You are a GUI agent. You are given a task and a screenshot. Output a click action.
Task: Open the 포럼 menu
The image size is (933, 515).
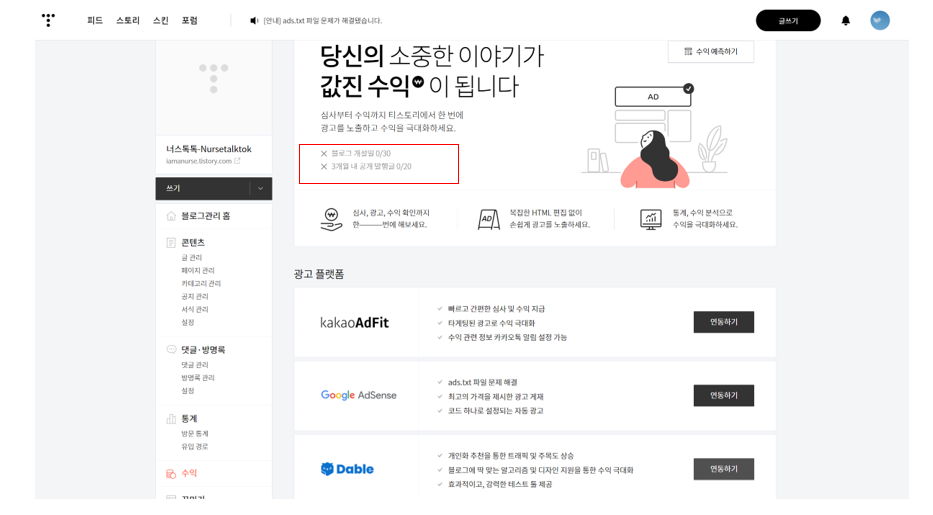(189, 21)
